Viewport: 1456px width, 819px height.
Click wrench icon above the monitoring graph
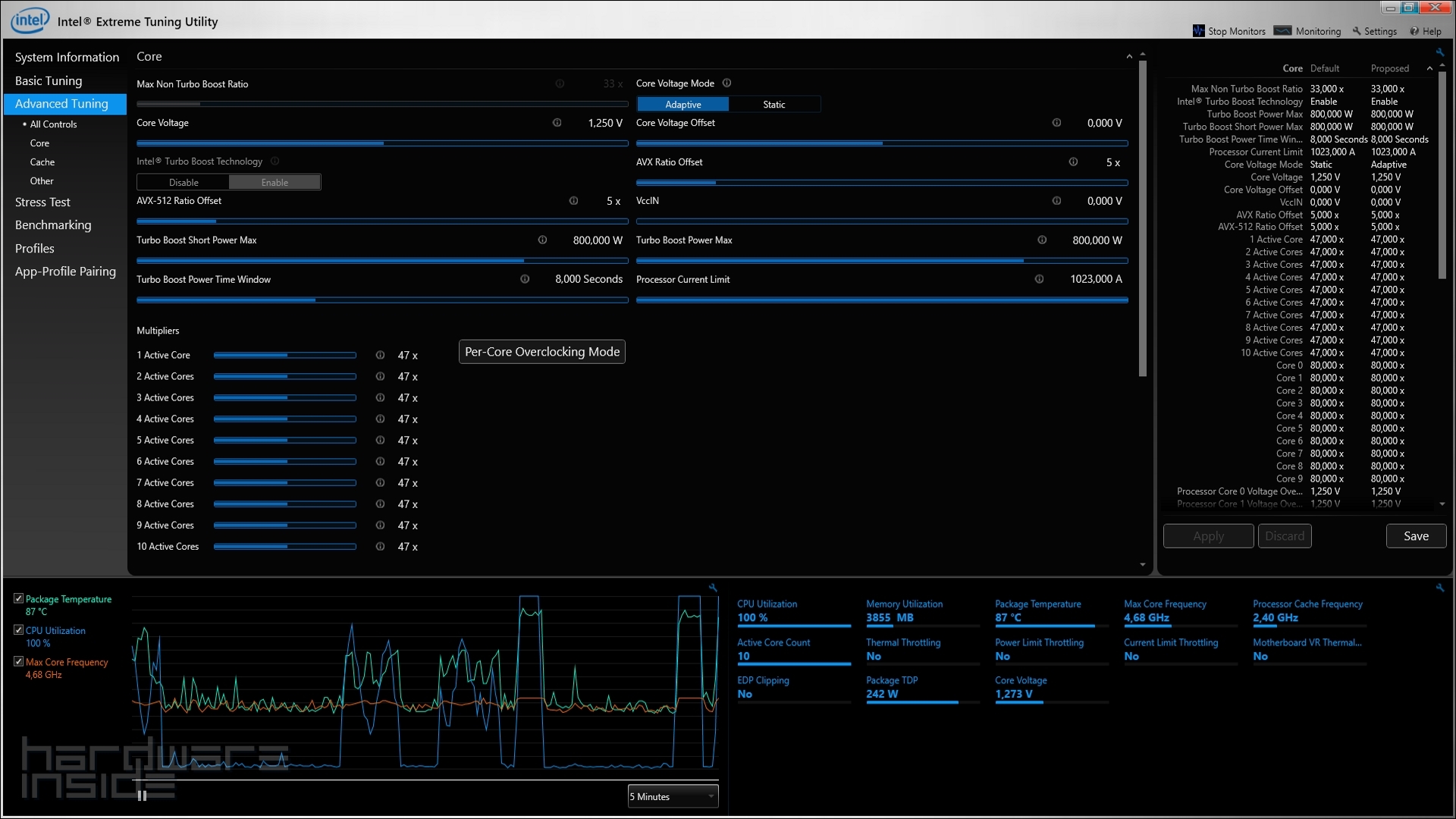point(713,588)
